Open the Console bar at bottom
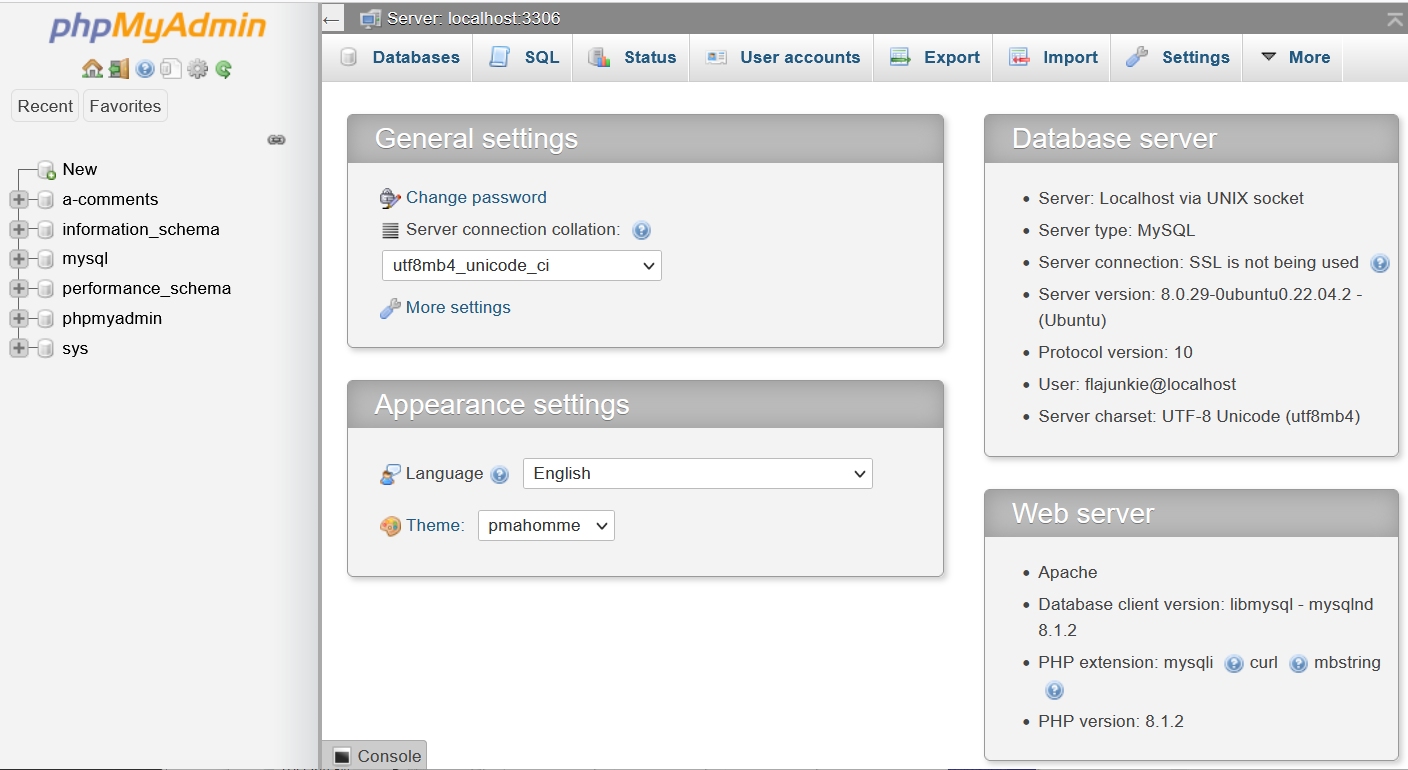 [375, 756]
